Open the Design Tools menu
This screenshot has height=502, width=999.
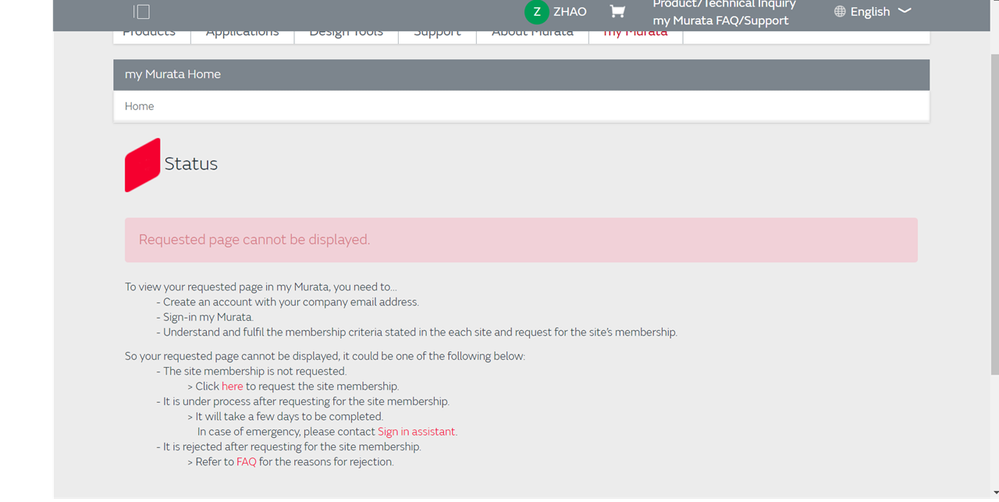346,36
